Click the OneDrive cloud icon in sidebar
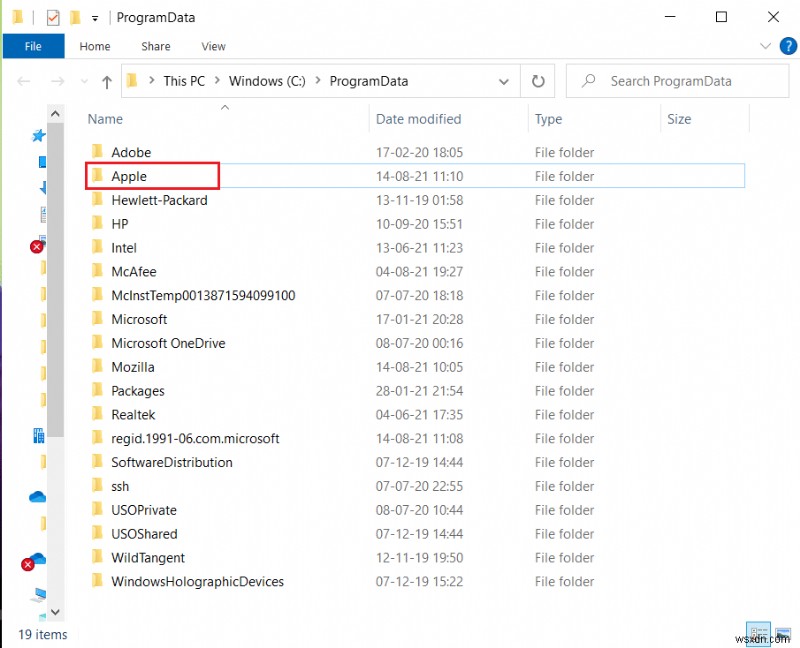The image size is (800, 648). point(38,497)
